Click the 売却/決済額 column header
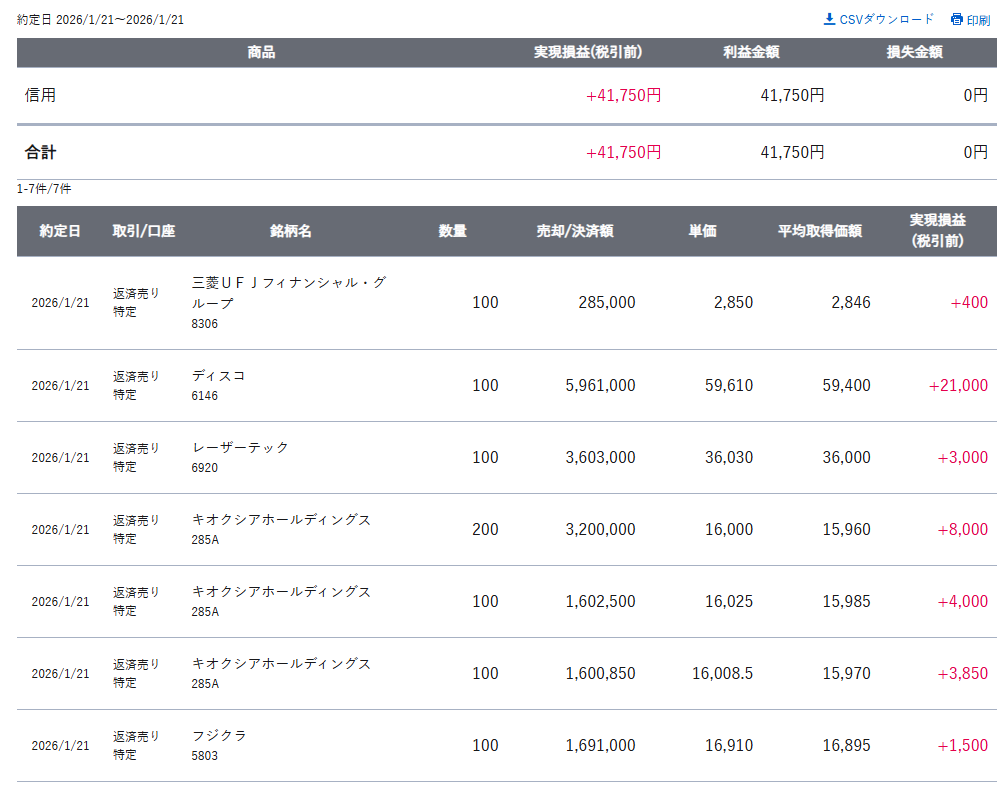This screenshot has height=792, width=1007. point(574,231)
